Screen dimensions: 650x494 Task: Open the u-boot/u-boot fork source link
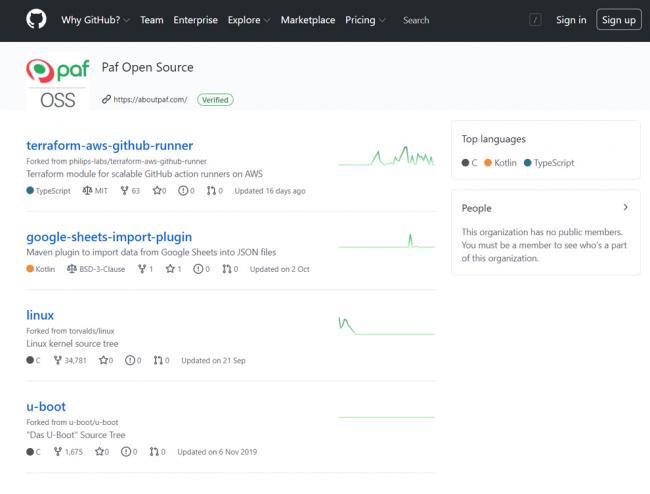tap(93, 422)
